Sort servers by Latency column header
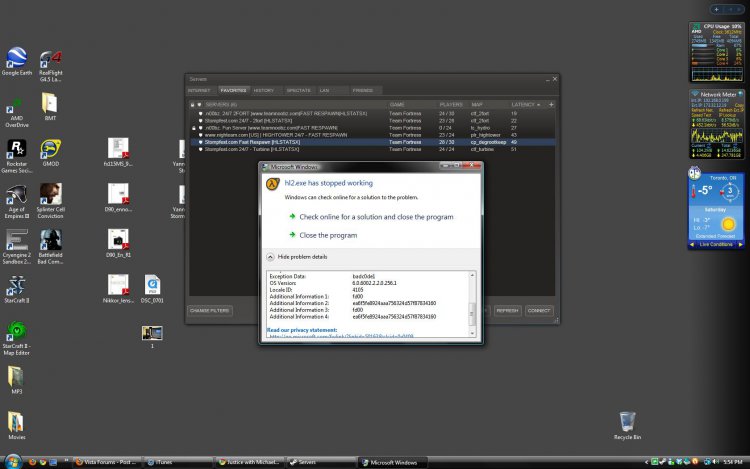 [x=526, y=105]
